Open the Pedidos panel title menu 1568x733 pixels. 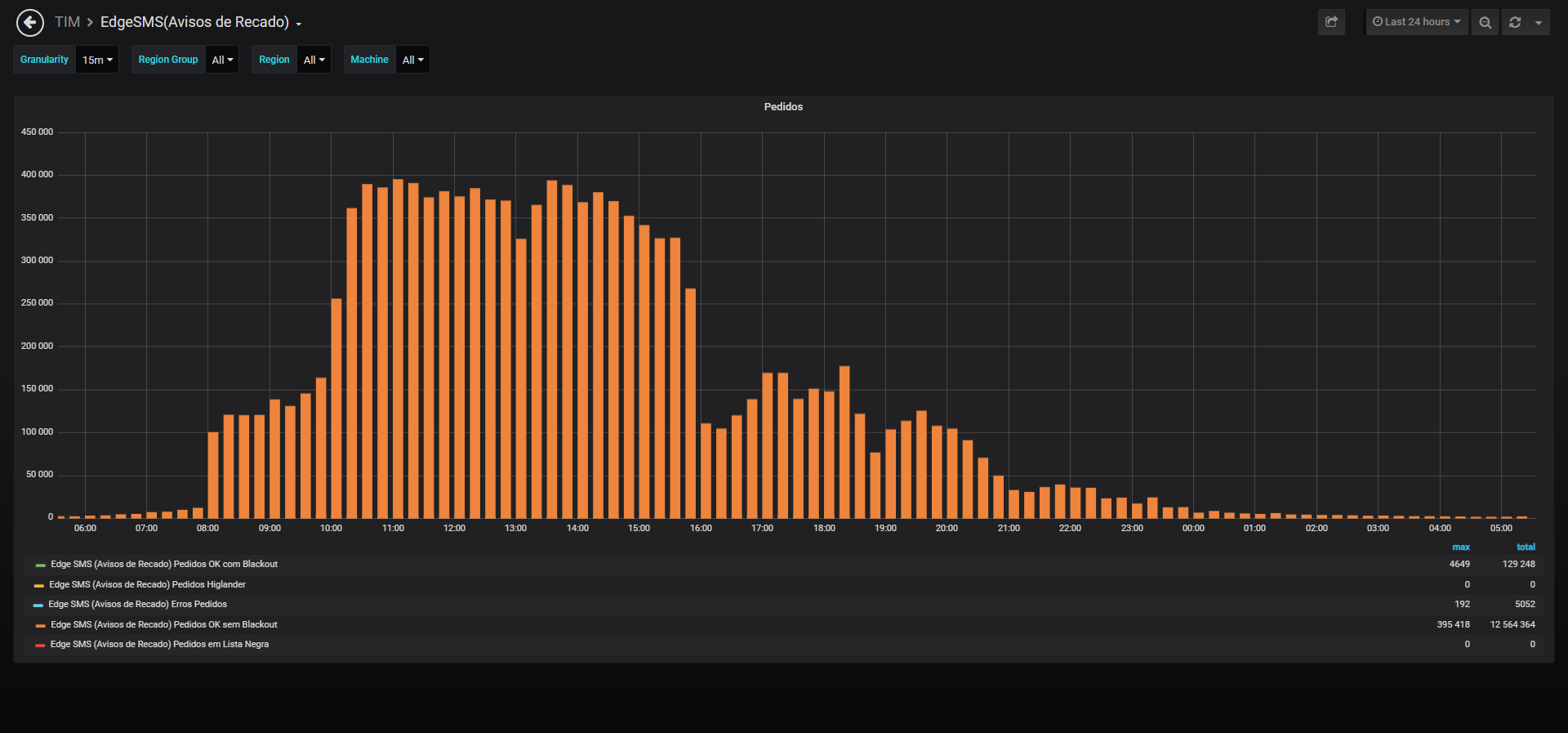[783, 107]
